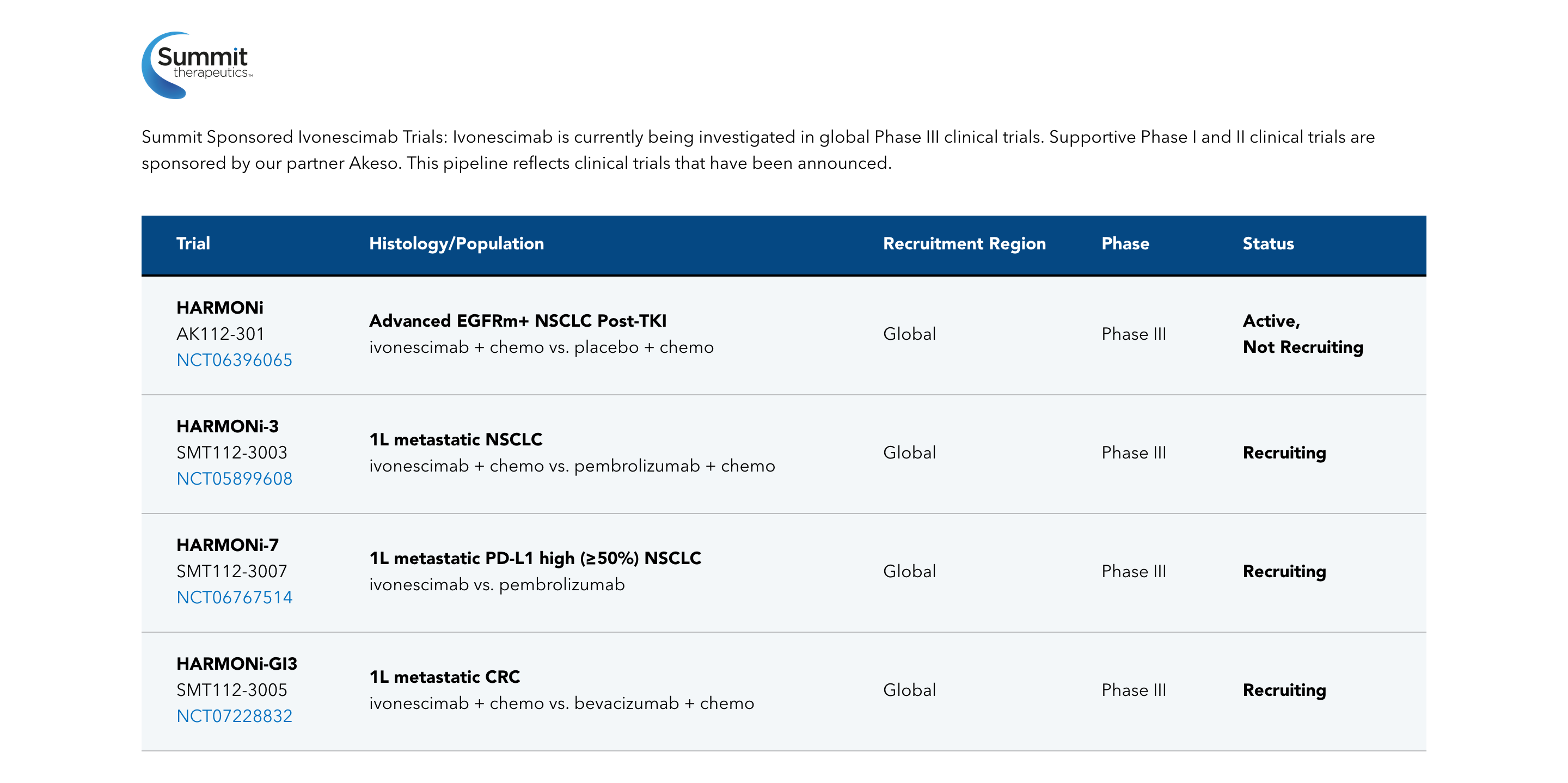Click the Status column header
The height and width of the screenshot is (783, 1568).
(x=1267, y=243)
